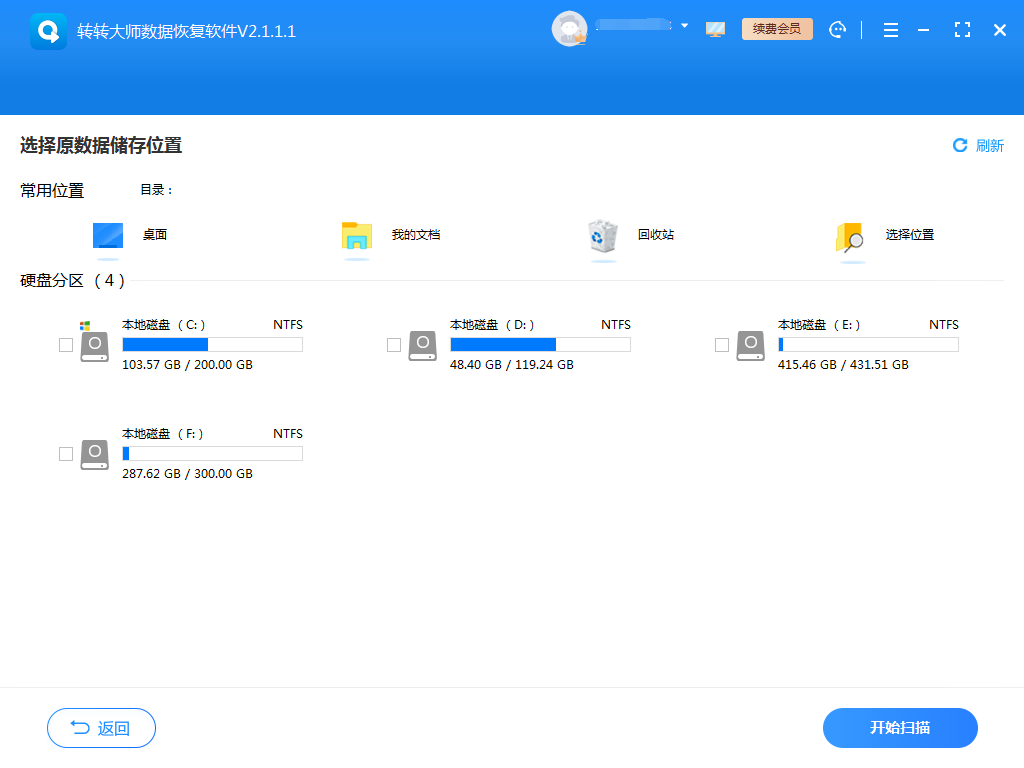The image size is (1024, 768).
Task: Click the Choose Location (选择位置) folder icon
Action: click(x=849, y=237)
